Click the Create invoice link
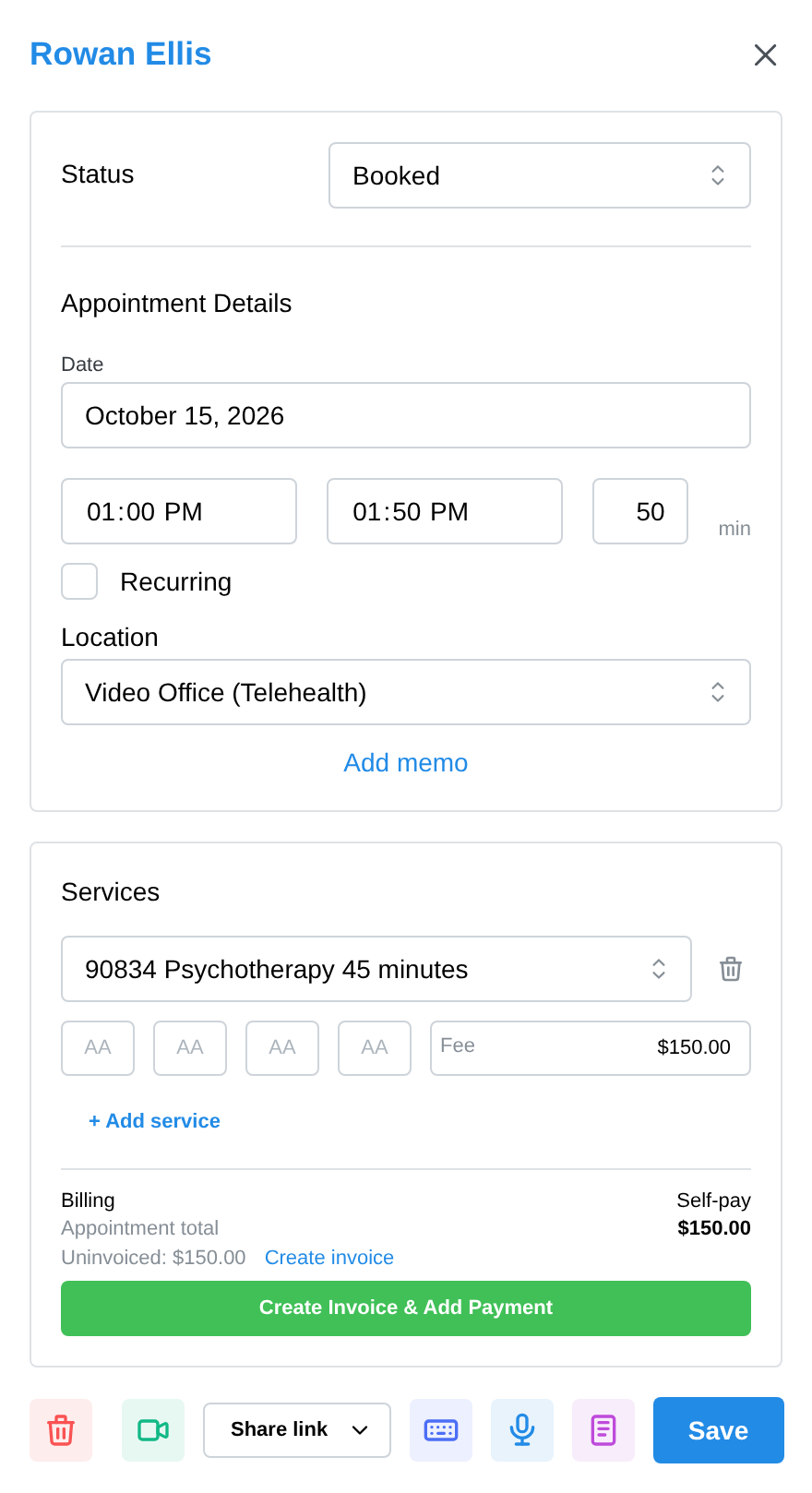Viewport: 812px width, 1493px height. [x=329, y=1258]
